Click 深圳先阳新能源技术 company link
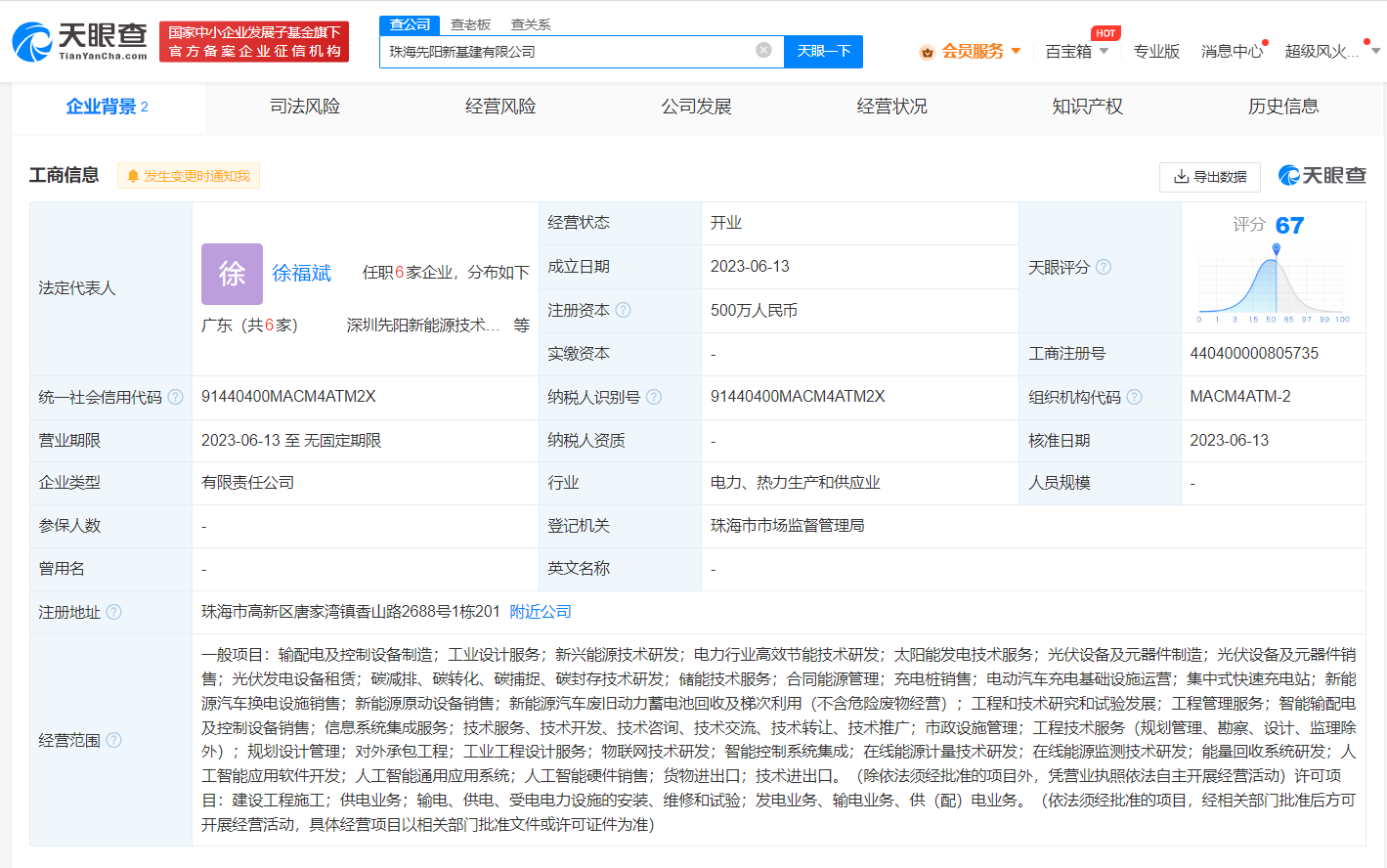The image size is (1387, 868). [x=423, y=325]
